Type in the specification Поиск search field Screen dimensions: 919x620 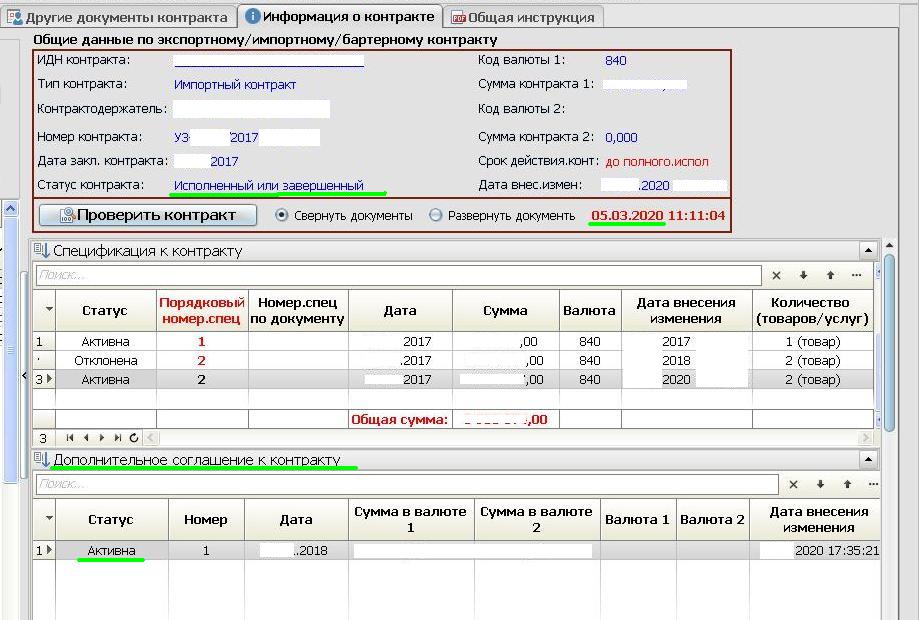pos(400,275)
